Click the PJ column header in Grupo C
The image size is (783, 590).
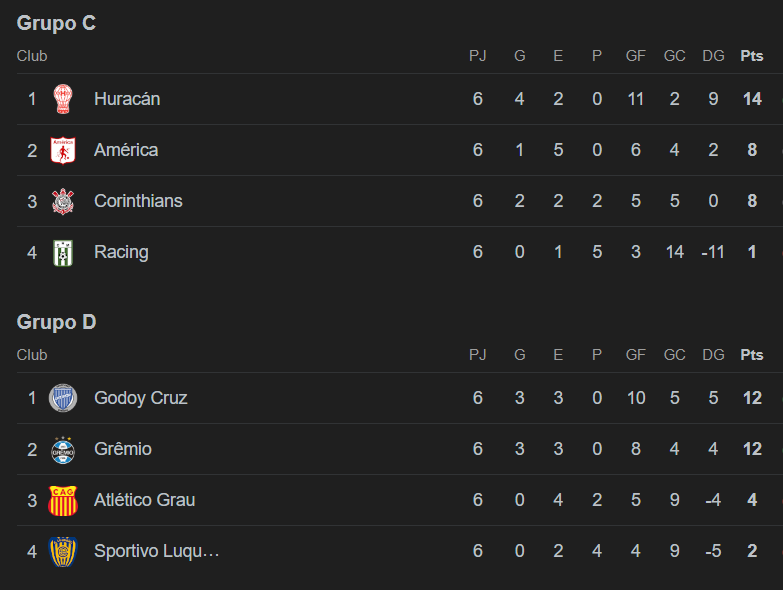[477, 55]
